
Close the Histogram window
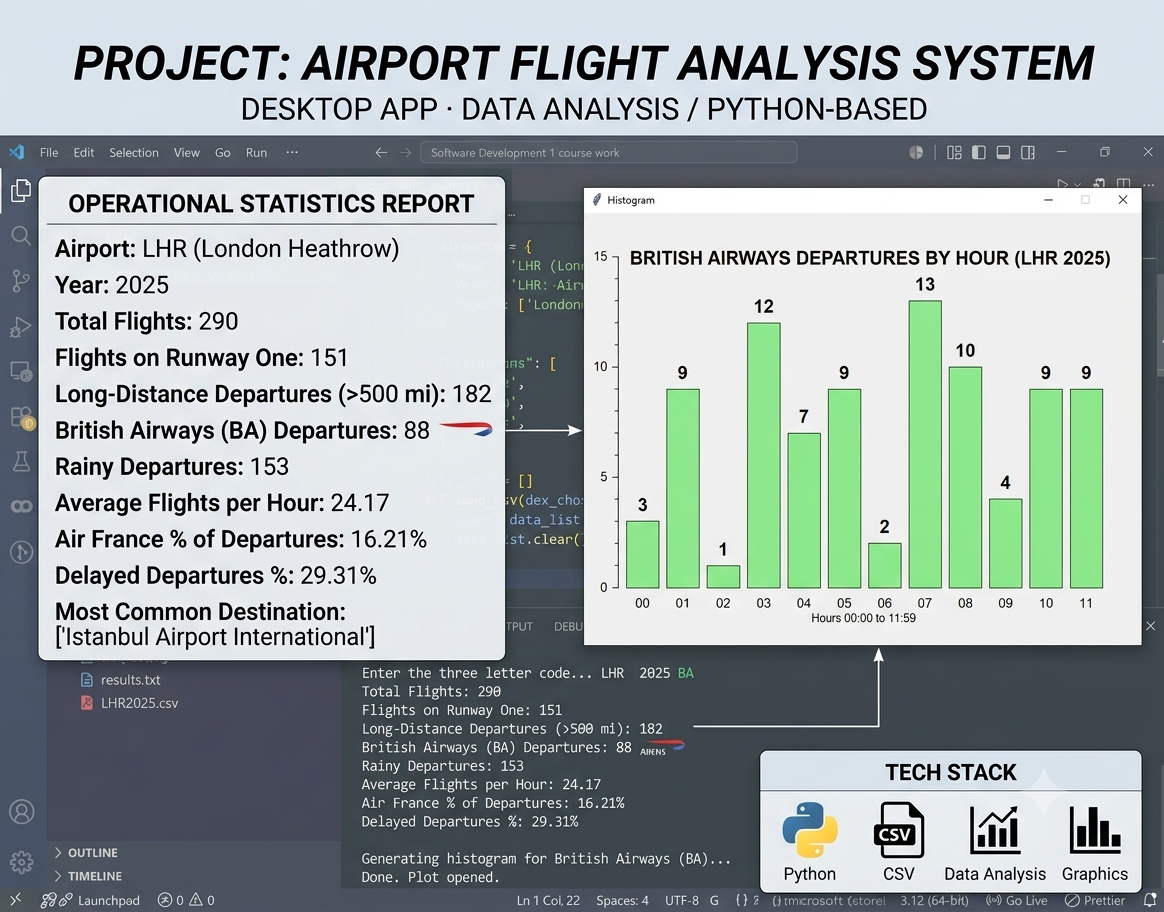1122,200
